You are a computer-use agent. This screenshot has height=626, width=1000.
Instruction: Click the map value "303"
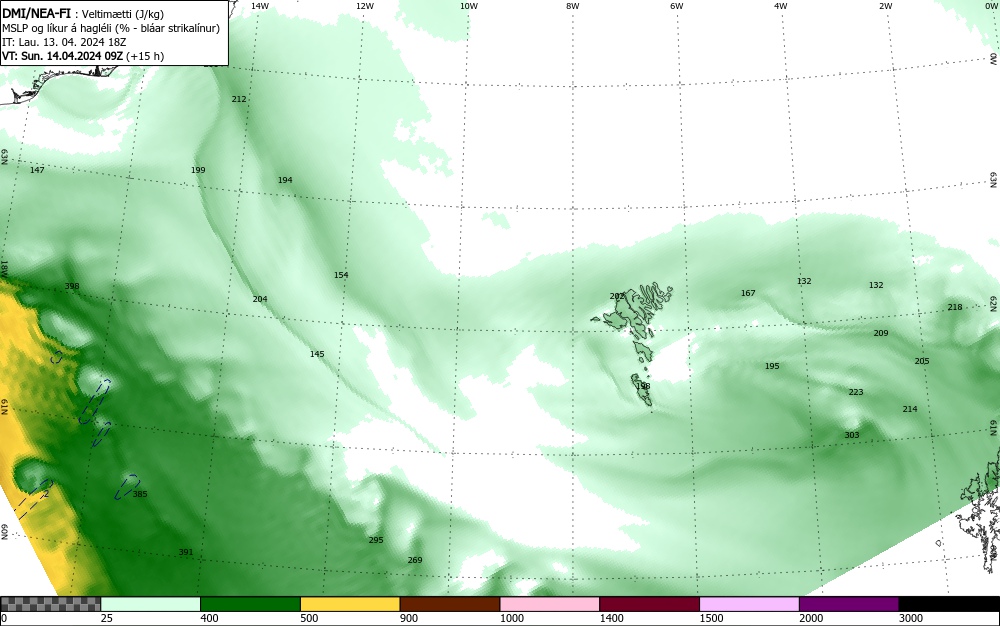(x=852, y=435)
